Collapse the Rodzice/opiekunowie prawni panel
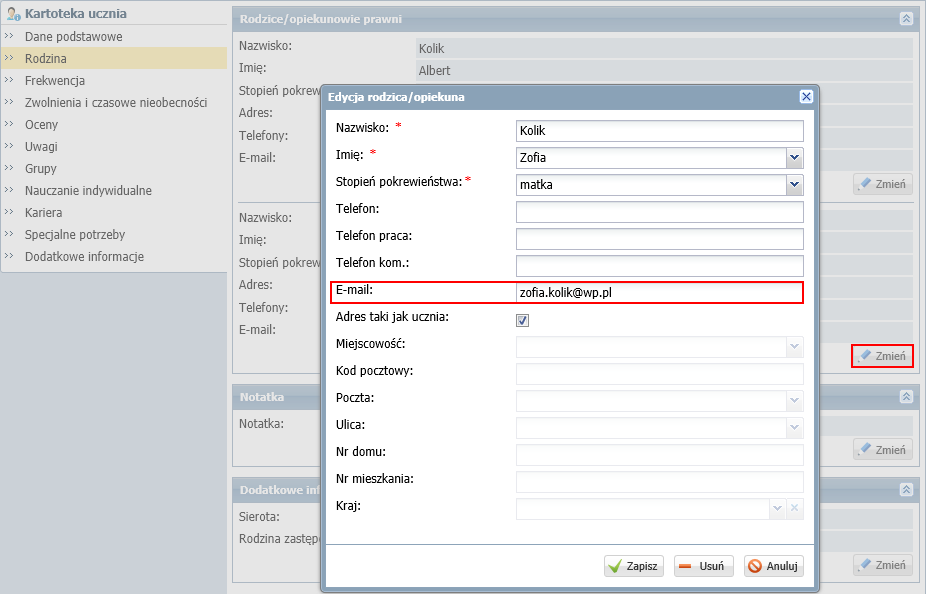The height and width of the screenshot is (594, 926). coord(907,19)
